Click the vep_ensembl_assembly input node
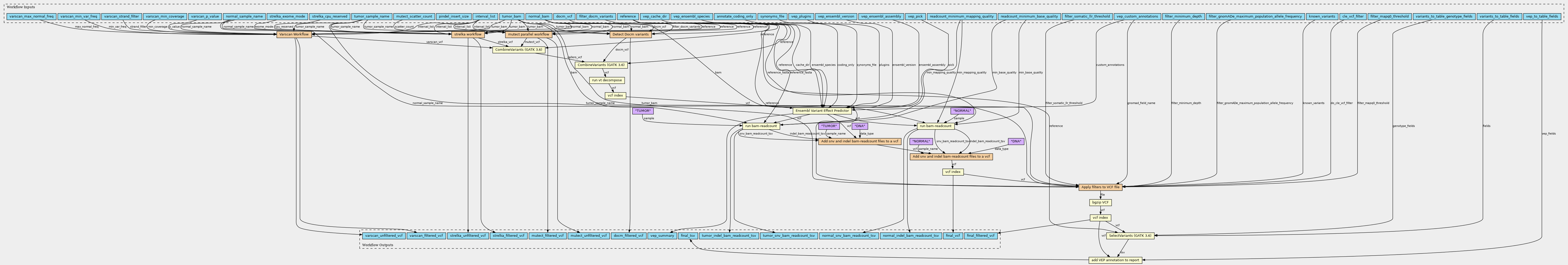This screenshot has width=1568, height=265. click(x=881, y=17)
